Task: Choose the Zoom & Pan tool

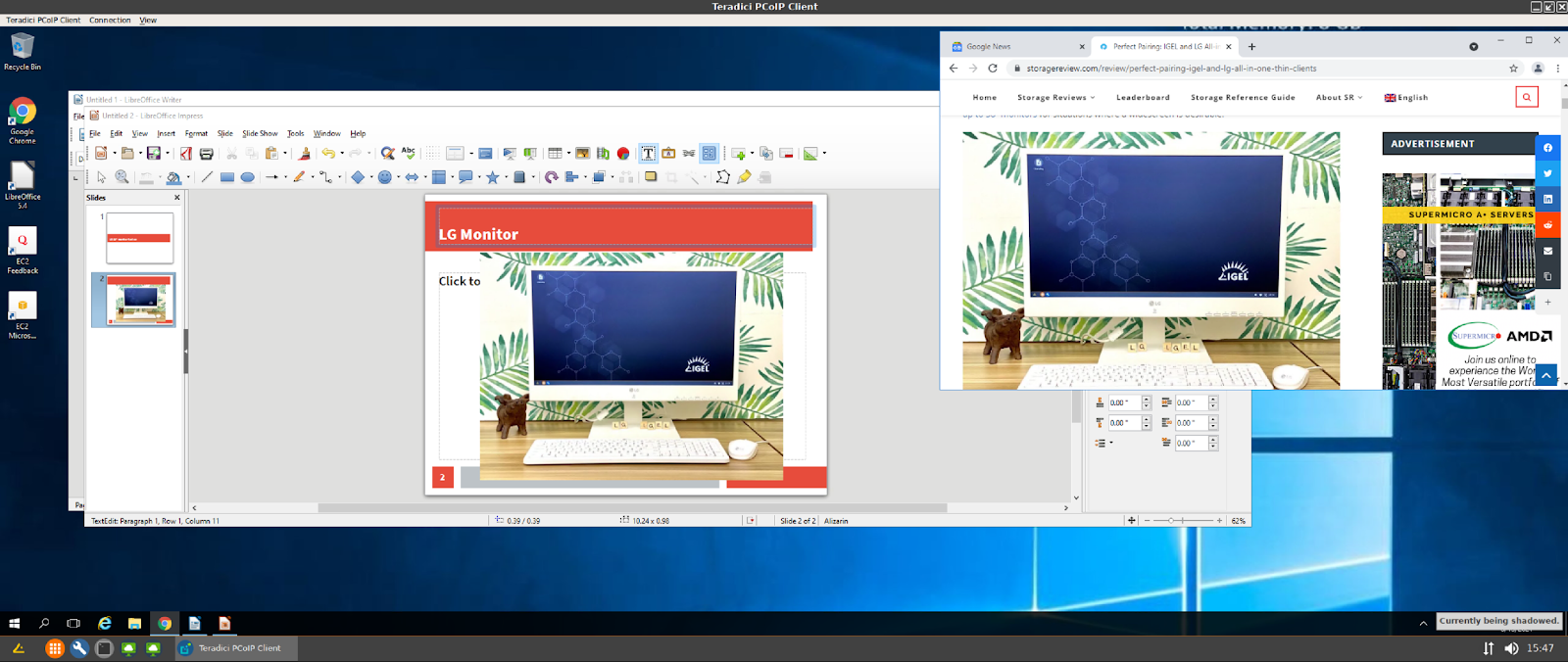Action: (122, 177)
